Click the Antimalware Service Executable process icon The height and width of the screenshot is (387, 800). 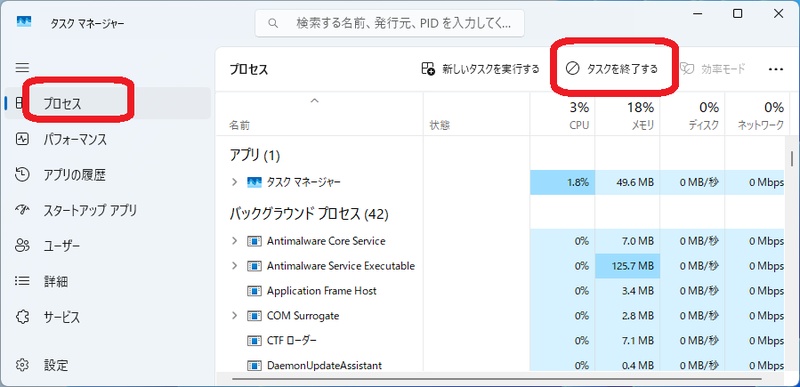(x=254, y=266)
